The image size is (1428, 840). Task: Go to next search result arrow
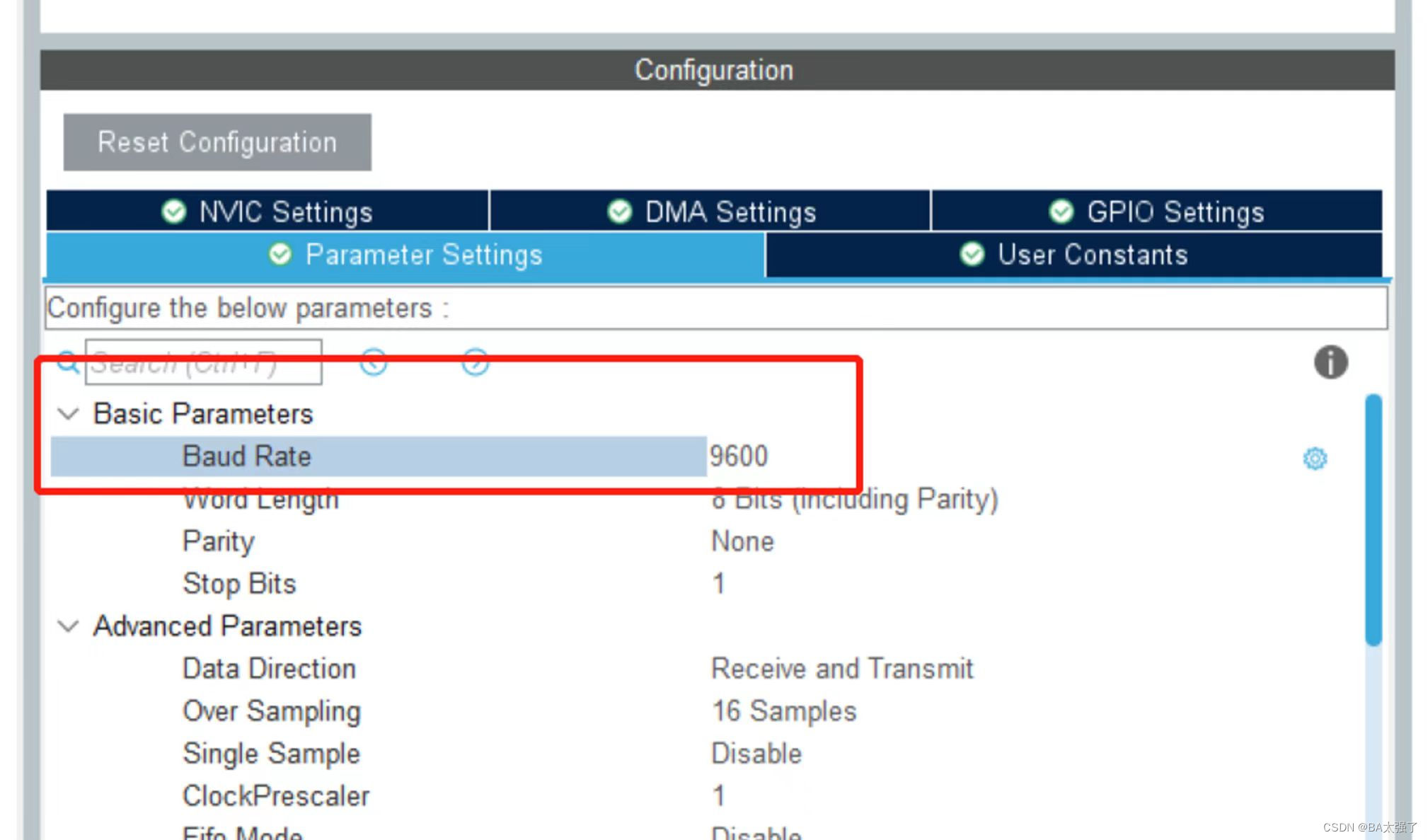pos(475,362)
